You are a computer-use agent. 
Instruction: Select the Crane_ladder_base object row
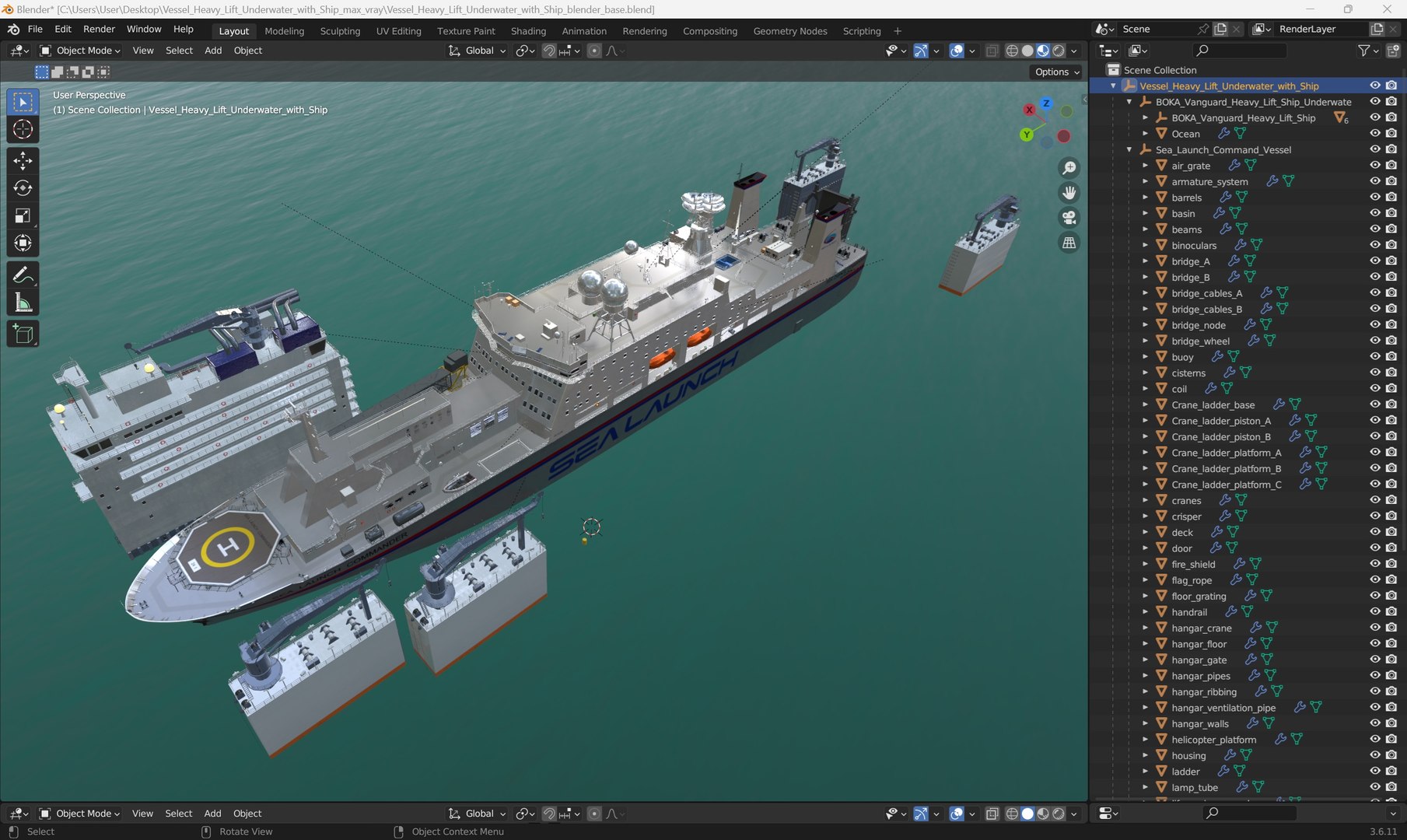[x=1213, y=404]
